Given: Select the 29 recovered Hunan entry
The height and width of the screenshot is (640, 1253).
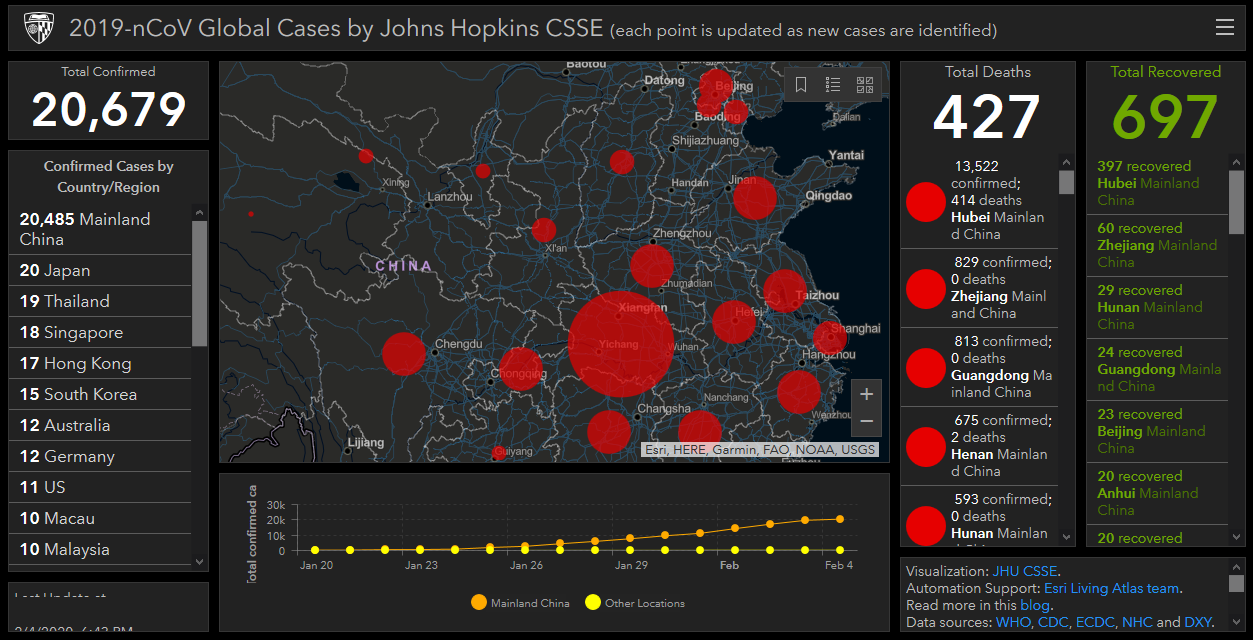Looking at the screenshot, I should click(1157, 307).
